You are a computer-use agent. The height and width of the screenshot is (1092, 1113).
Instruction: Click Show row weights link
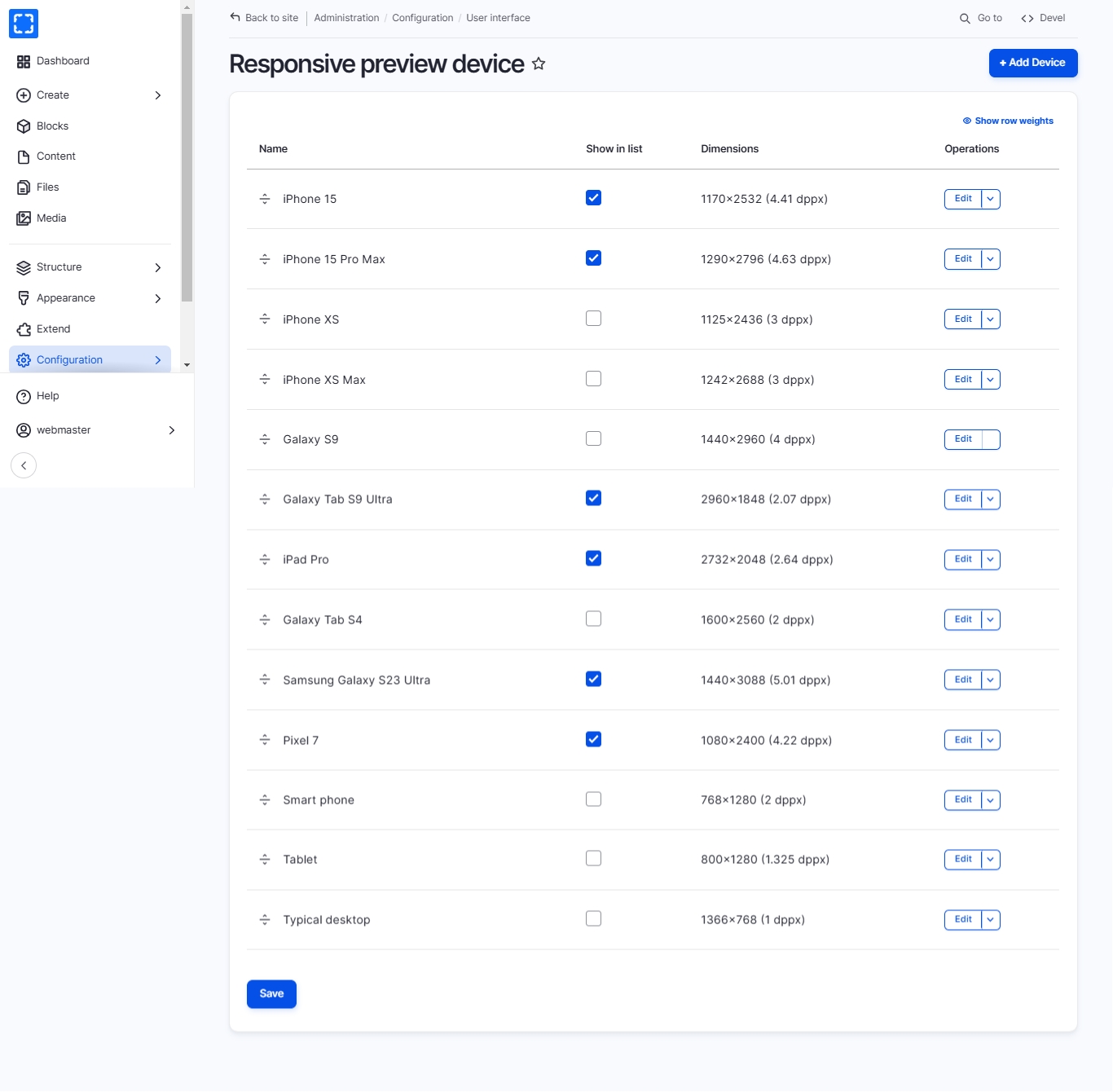1013,121
